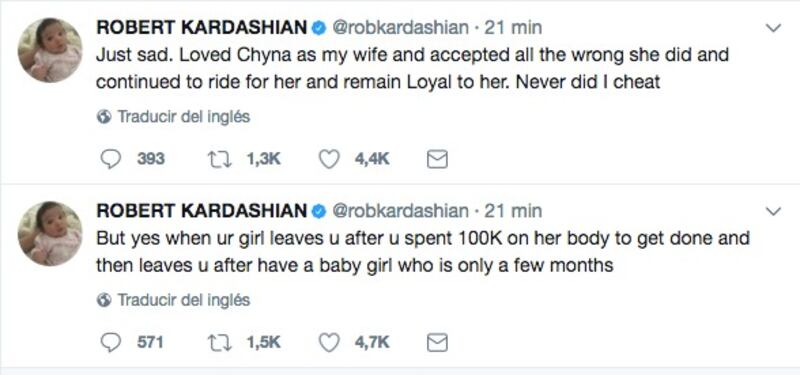The height and width of the screenshot is (375, 800).
Task: Click verified badge on first tweet
Action: click(x=319, y=28)
